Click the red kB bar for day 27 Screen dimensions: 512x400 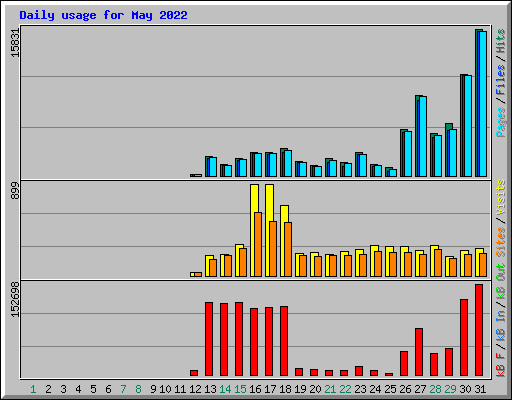point(419,352)
